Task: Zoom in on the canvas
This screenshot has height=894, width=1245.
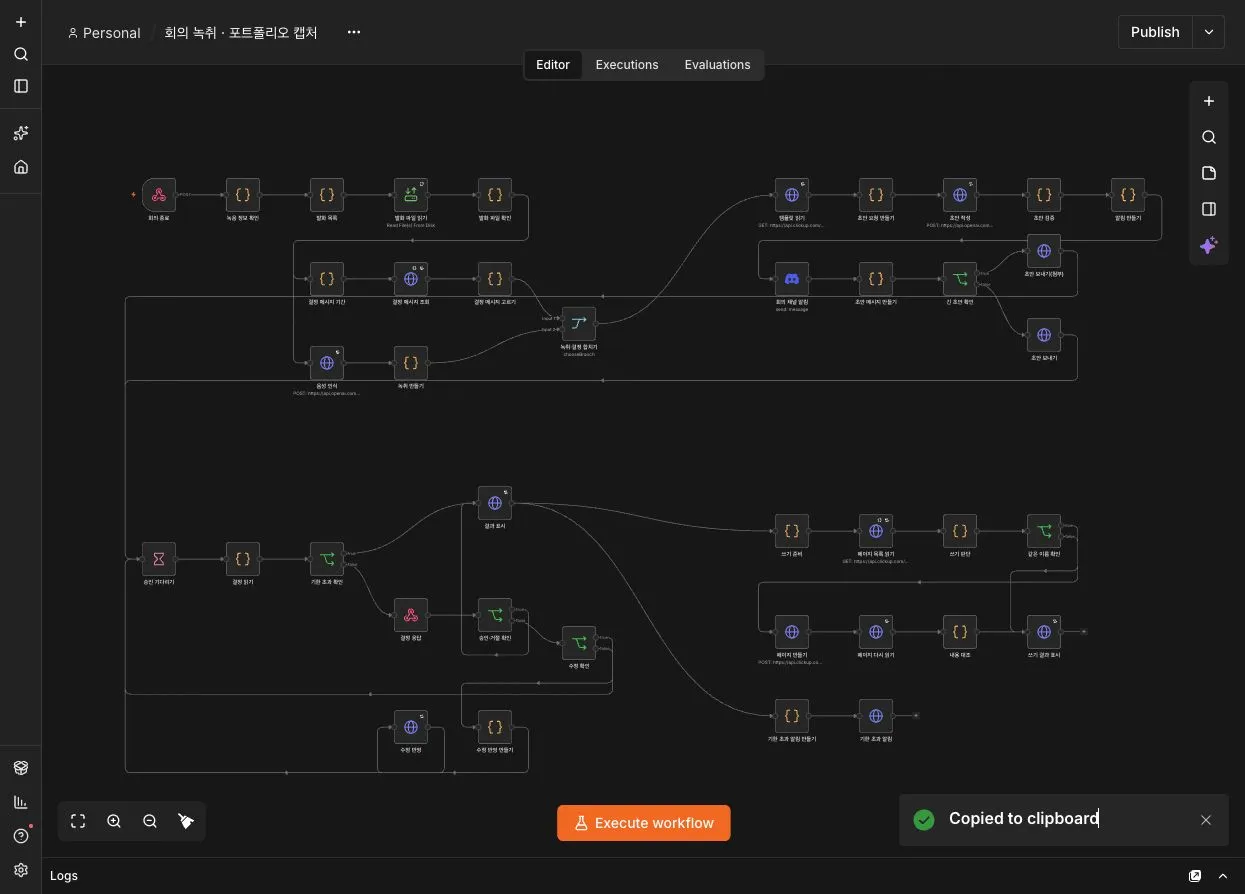Action: (x=114, y=821)
